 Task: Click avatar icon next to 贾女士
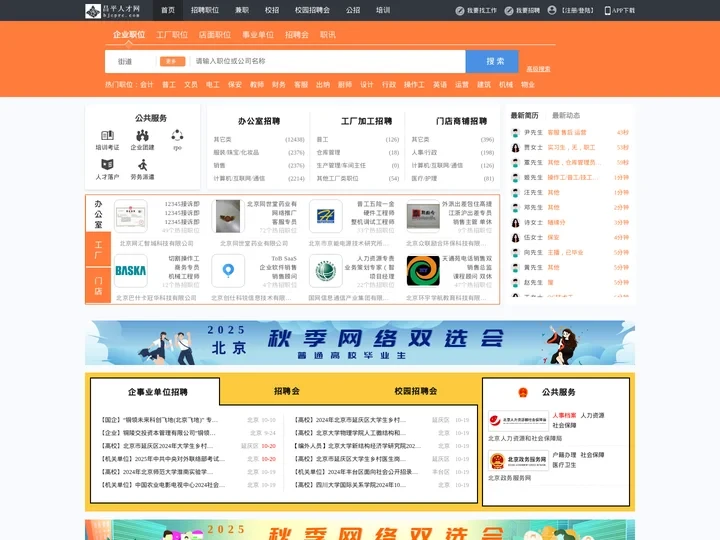(516, 147)
